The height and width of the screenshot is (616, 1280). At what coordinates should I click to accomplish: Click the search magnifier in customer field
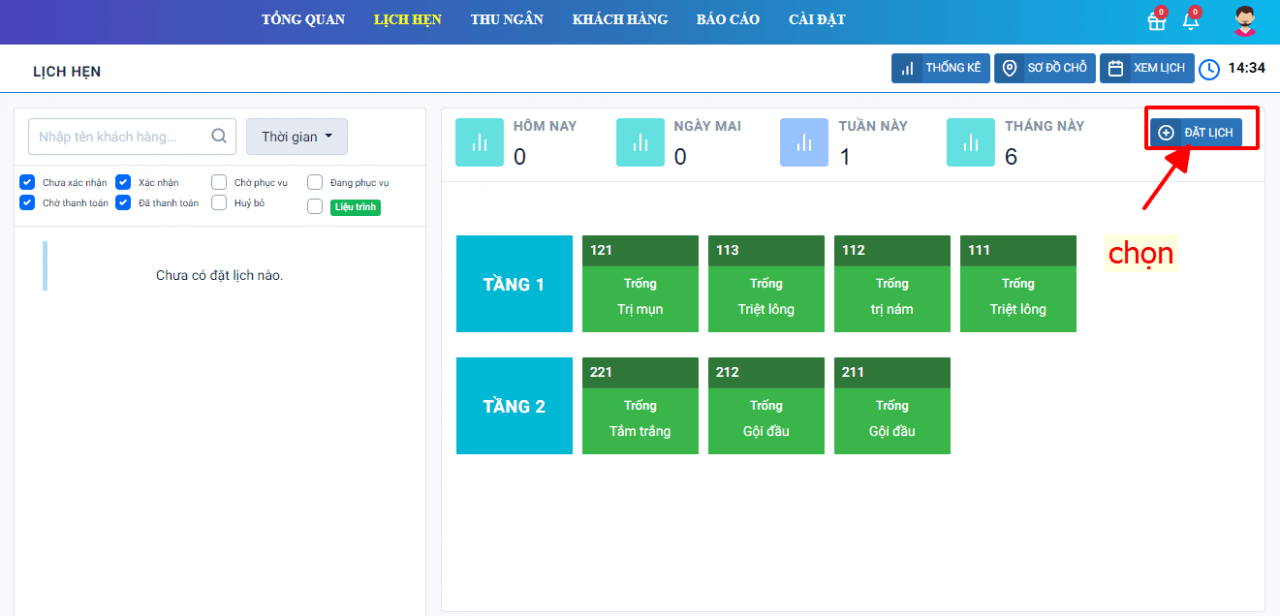(219, 137)
